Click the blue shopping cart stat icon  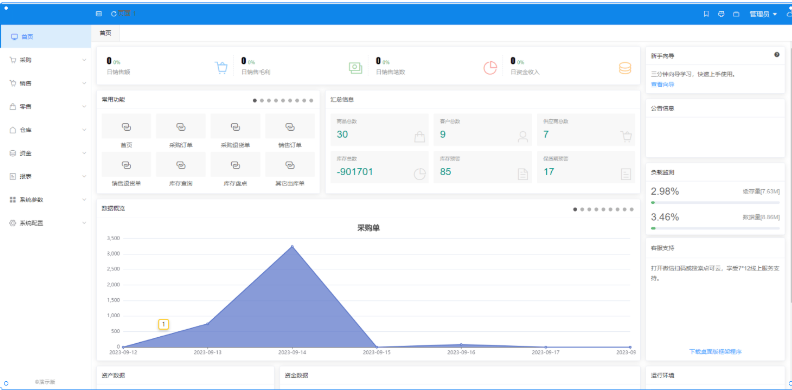(221, 68)
